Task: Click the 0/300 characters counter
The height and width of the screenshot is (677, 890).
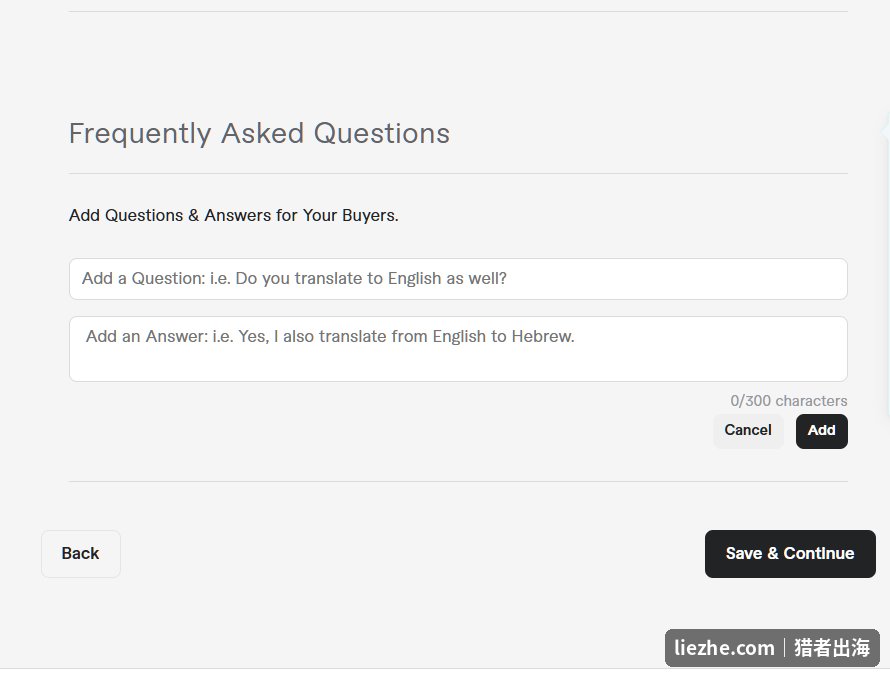Action: 788,401
